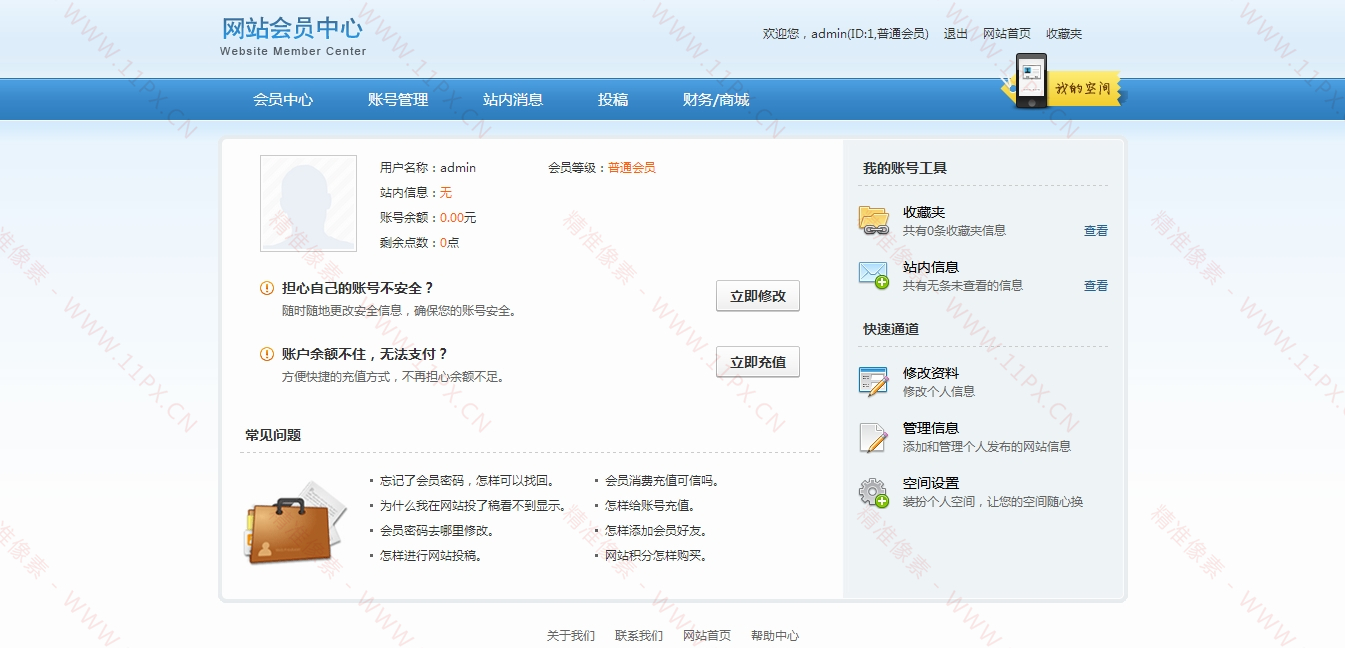Screen dimensions: 1345x648
Task: Open 我的空间 phone banner
Action: tap(1062, 82)
